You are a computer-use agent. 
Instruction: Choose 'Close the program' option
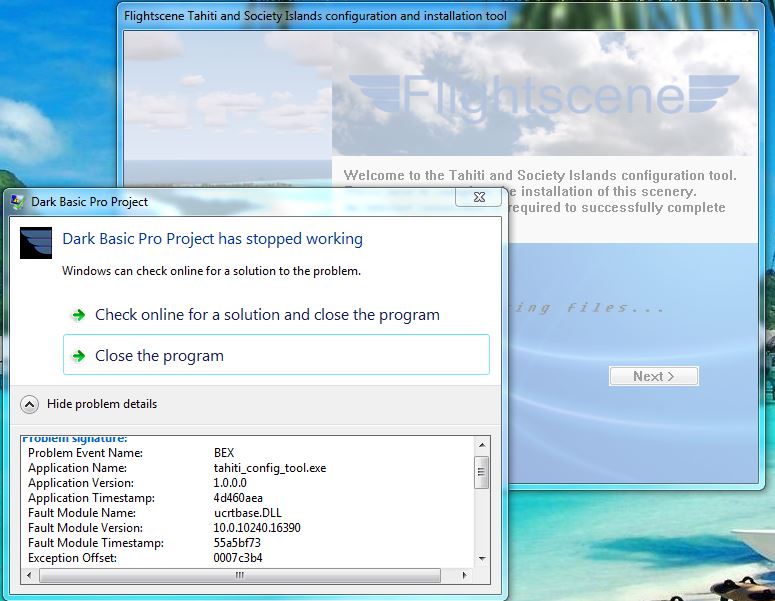pos(276,355)
